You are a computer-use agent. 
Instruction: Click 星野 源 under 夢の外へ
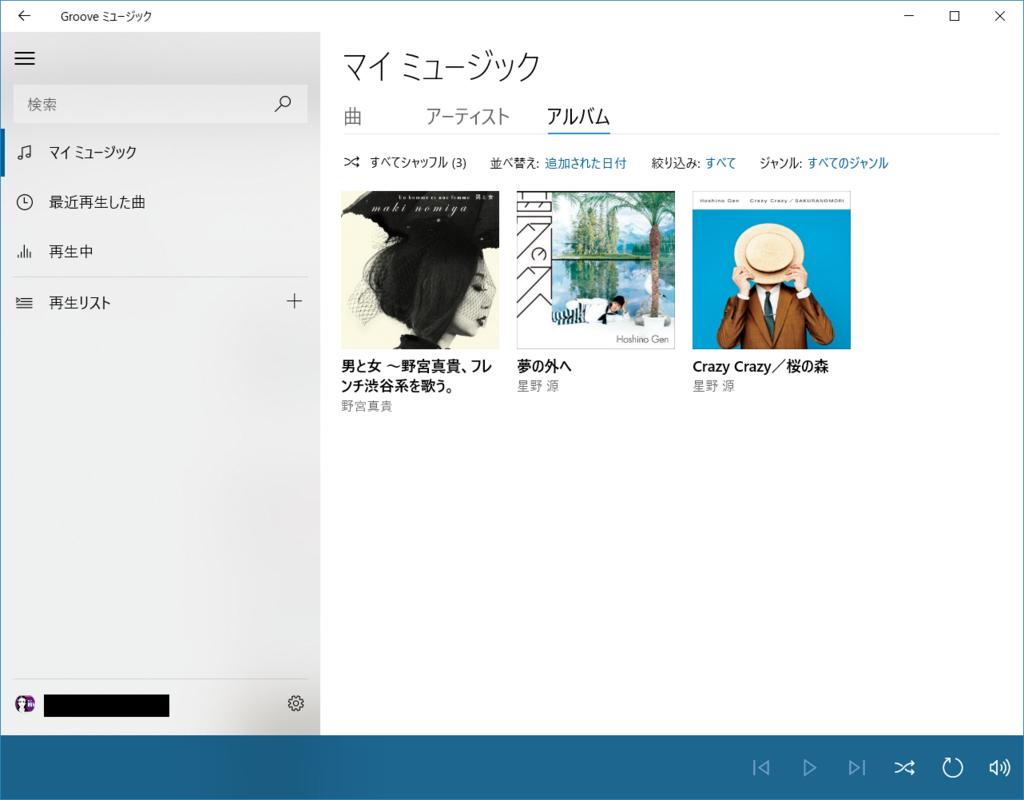click(x=537, y=386)
